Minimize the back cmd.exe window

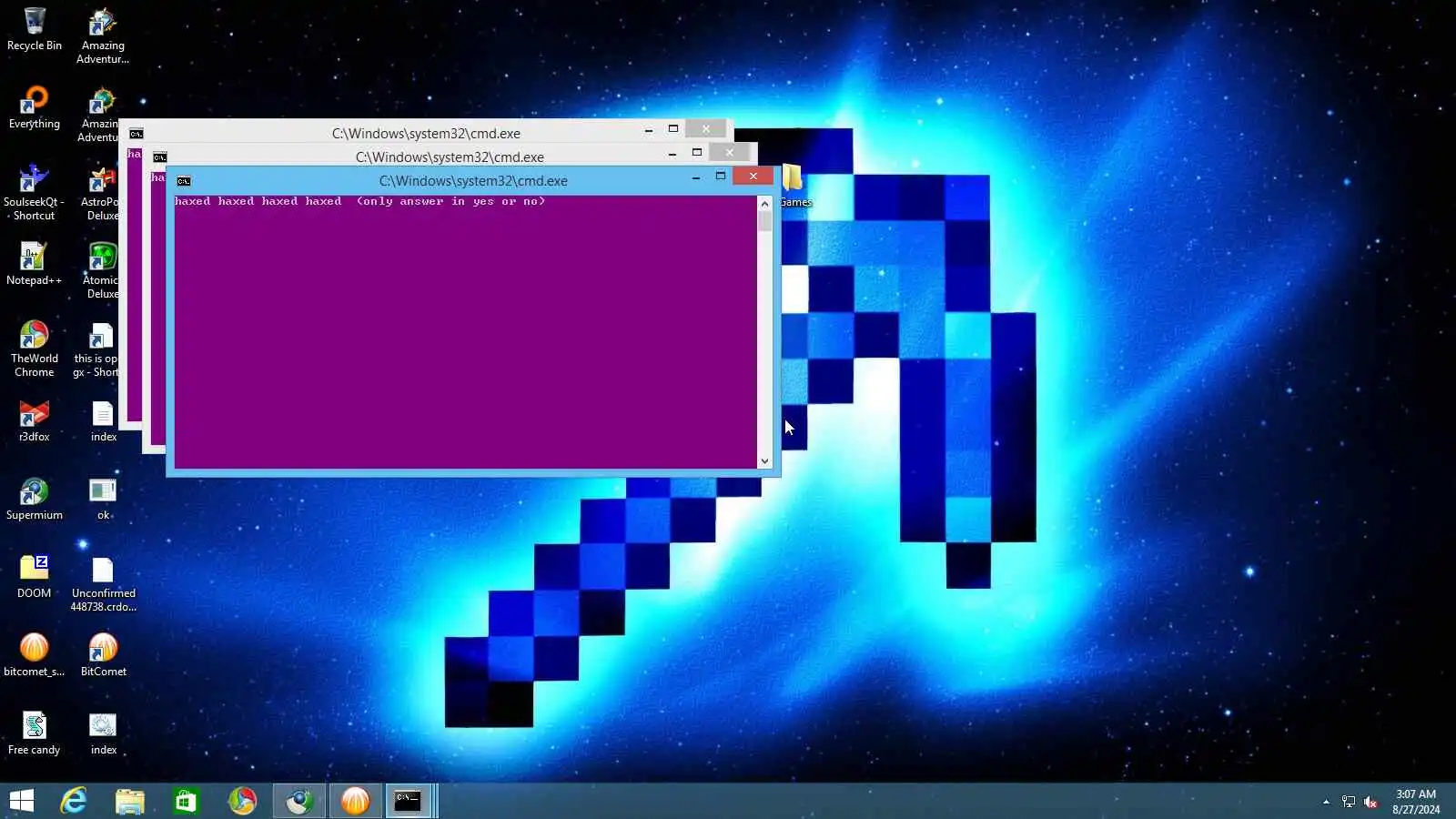649,130
